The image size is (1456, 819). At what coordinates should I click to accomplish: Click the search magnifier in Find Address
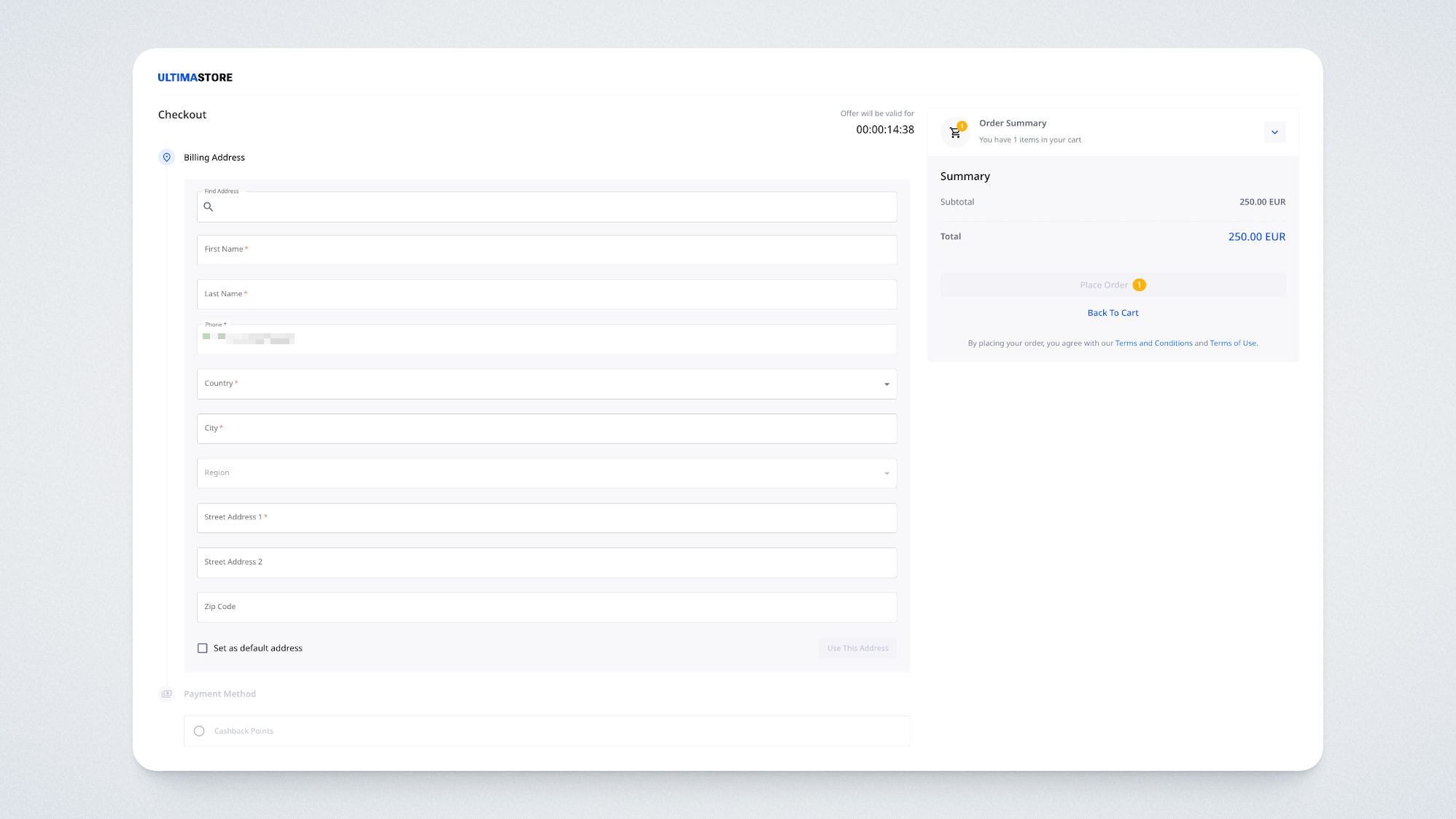(x=209, y=207)
